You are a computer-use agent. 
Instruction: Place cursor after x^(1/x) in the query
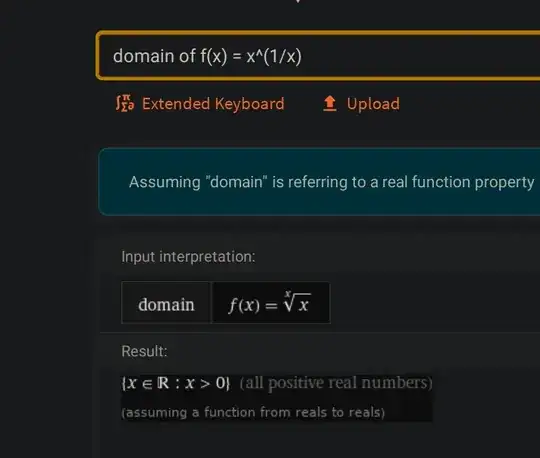point(303,56)
